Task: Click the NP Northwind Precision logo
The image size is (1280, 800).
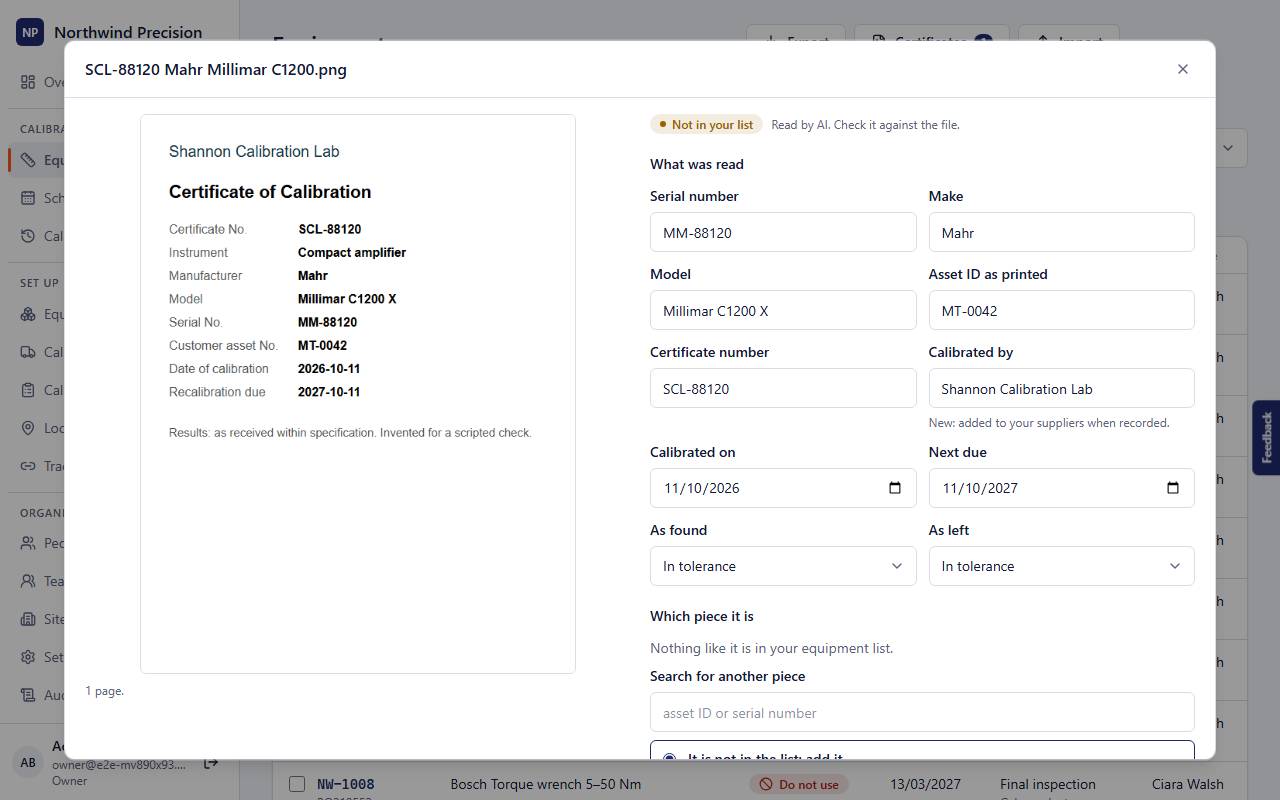Action: (30, 32)
